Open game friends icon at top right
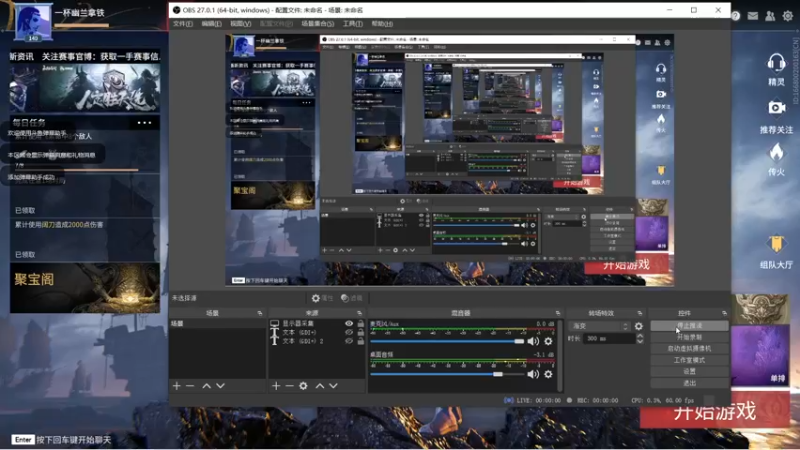 pyautogui.click(x=770, y=16)
